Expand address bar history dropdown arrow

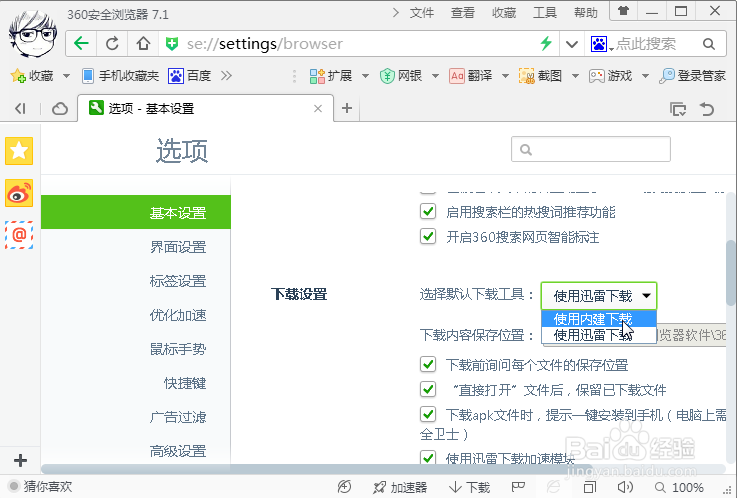pos(572,45)
